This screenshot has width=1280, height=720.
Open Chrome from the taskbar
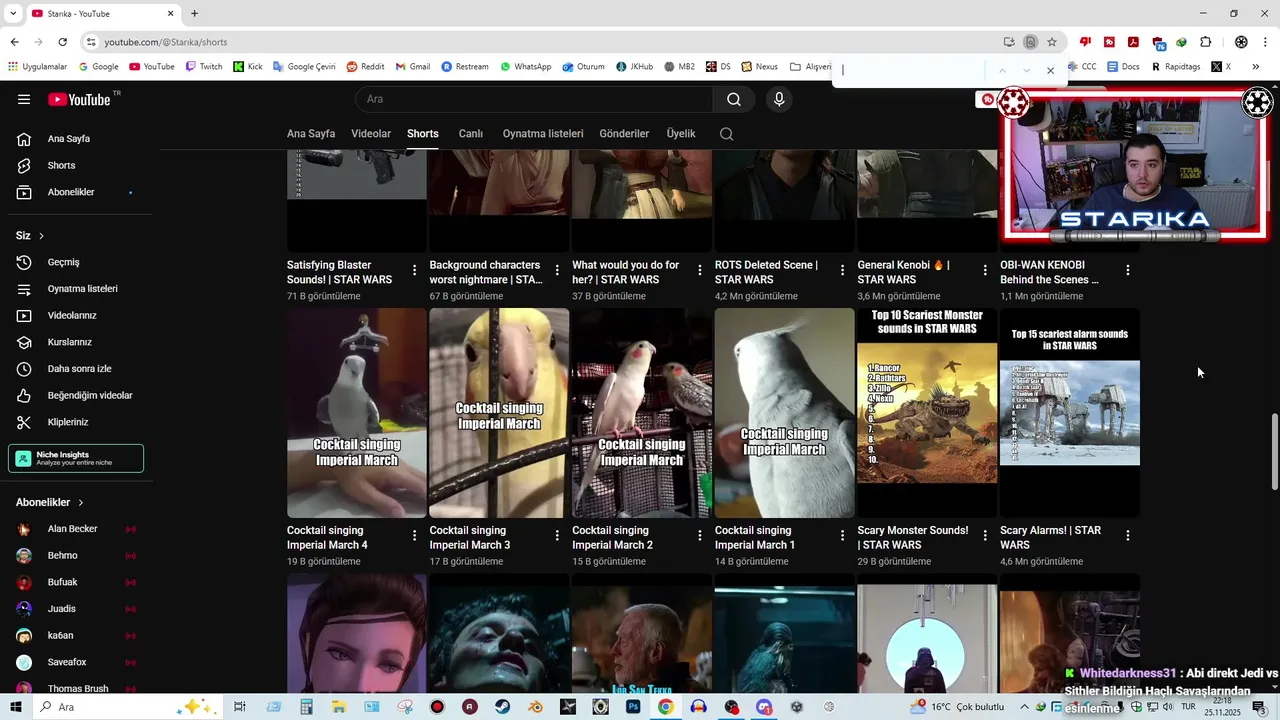click(665, 707)
